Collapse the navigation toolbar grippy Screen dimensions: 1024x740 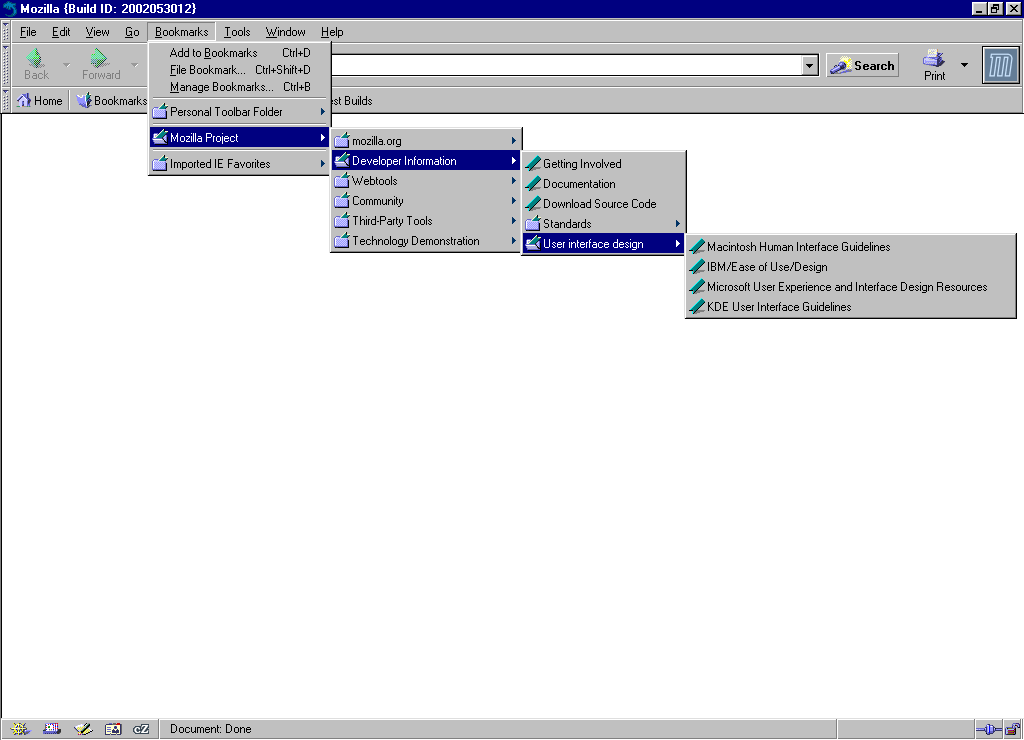click(6, 65)
